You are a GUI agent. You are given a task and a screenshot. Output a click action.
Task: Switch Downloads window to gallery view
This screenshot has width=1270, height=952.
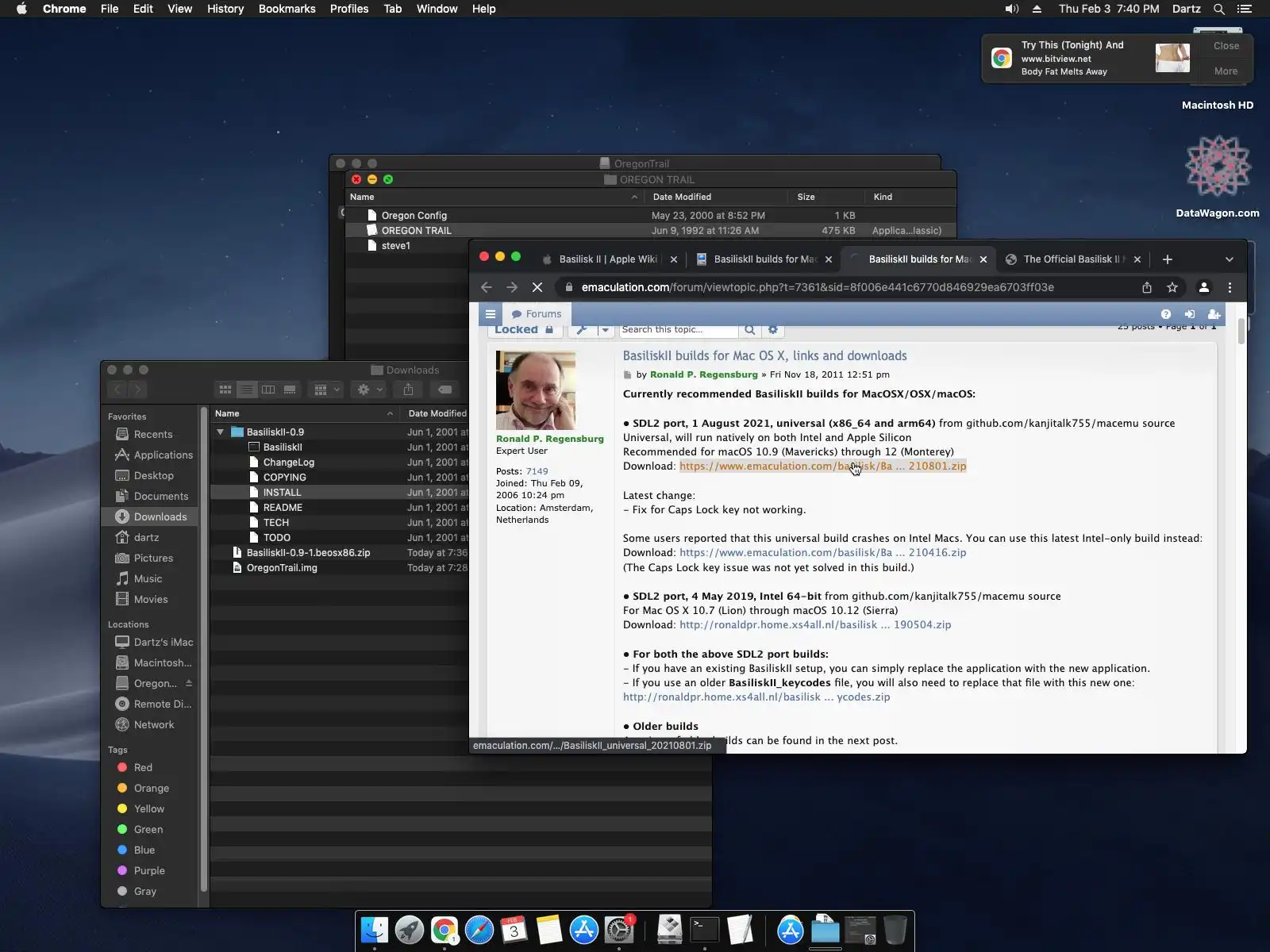click(290, 390)
